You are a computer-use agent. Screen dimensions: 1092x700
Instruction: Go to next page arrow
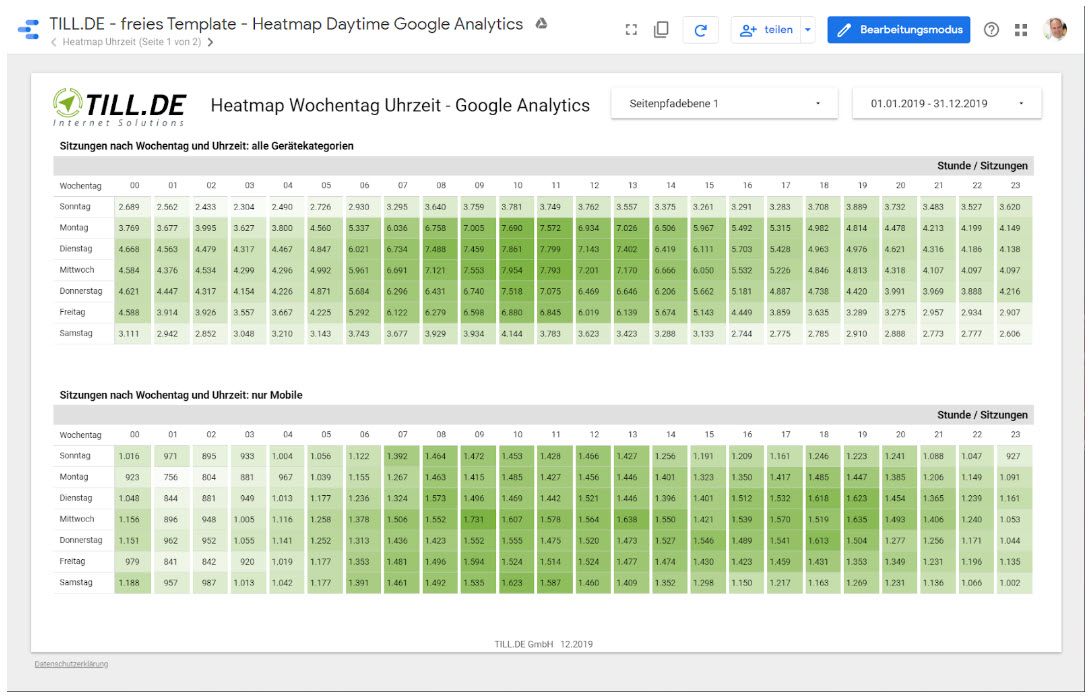[x=210, y=42]
